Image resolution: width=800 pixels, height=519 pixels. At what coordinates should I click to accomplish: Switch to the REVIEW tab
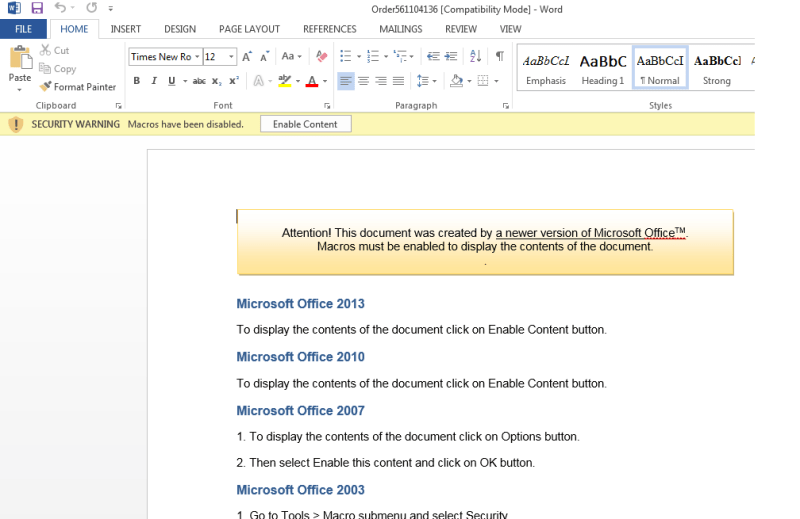click(461, 29)
